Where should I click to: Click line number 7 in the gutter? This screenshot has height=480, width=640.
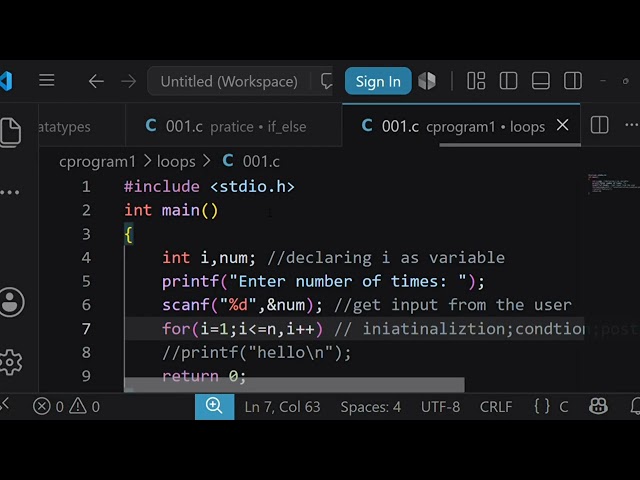86,329
